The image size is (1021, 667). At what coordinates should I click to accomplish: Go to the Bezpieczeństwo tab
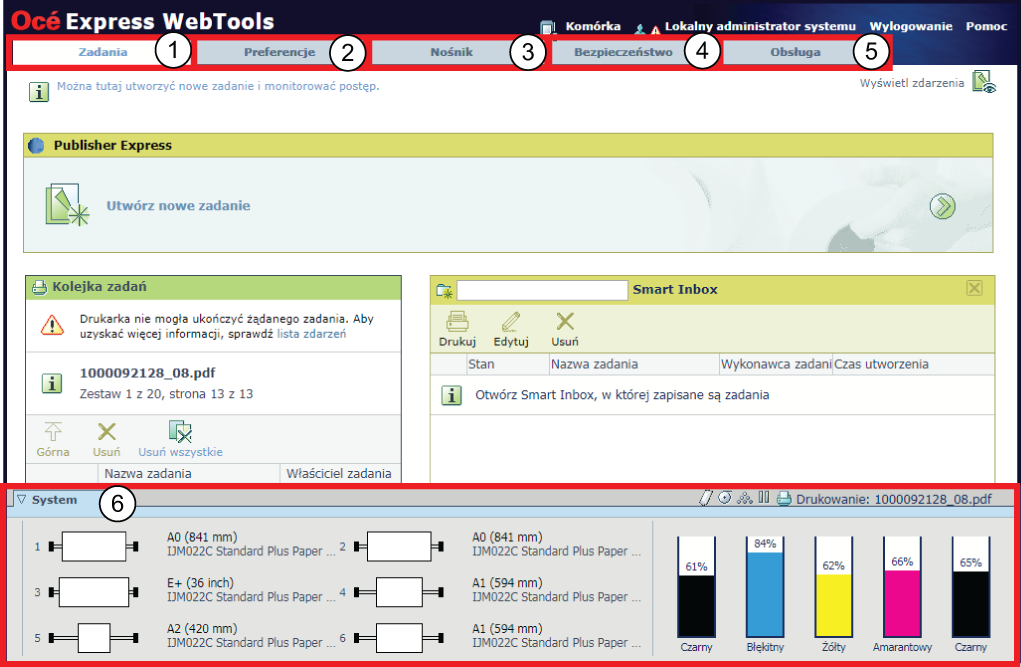[623, 52]
